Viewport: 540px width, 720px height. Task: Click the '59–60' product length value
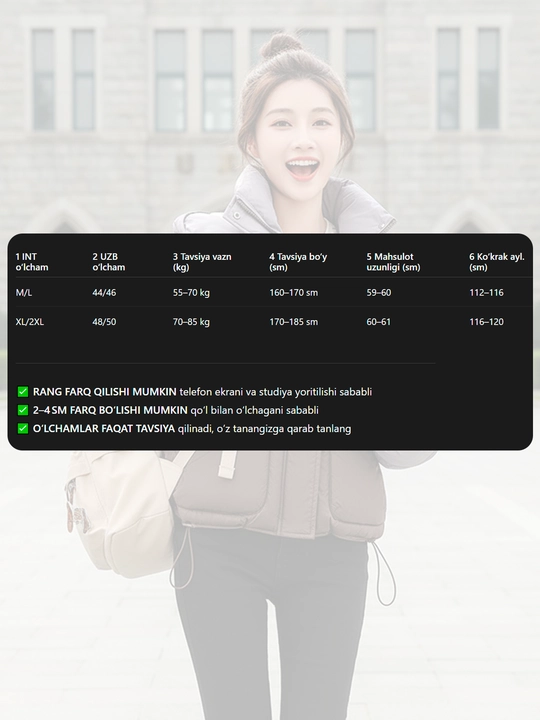(379, 292)
